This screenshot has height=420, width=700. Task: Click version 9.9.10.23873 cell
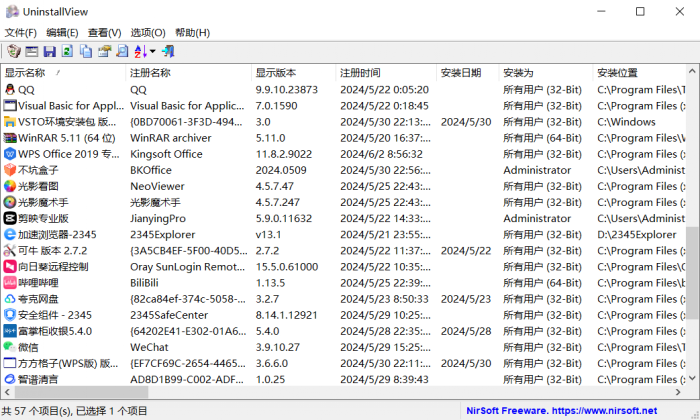point(287,90)
